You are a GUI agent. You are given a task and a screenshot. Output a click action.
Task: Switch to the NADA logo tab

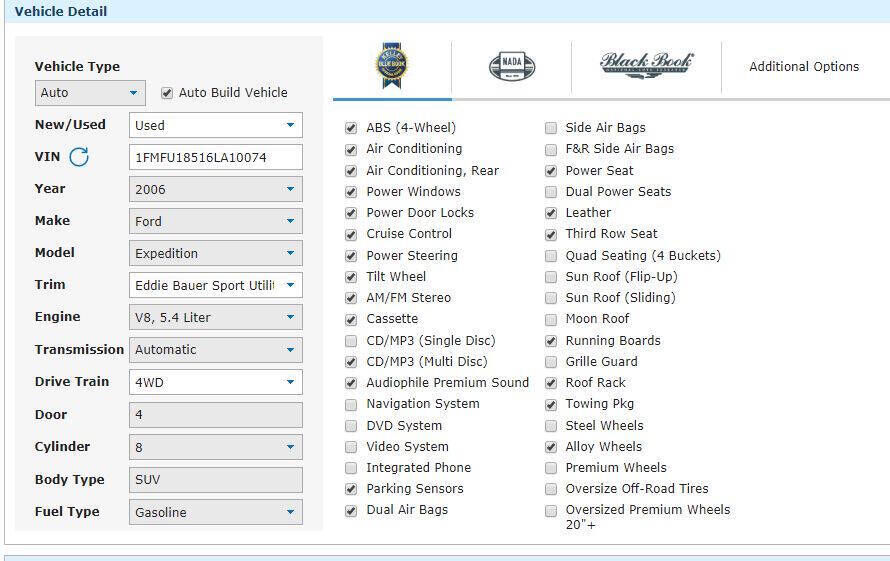pos(511,67)
